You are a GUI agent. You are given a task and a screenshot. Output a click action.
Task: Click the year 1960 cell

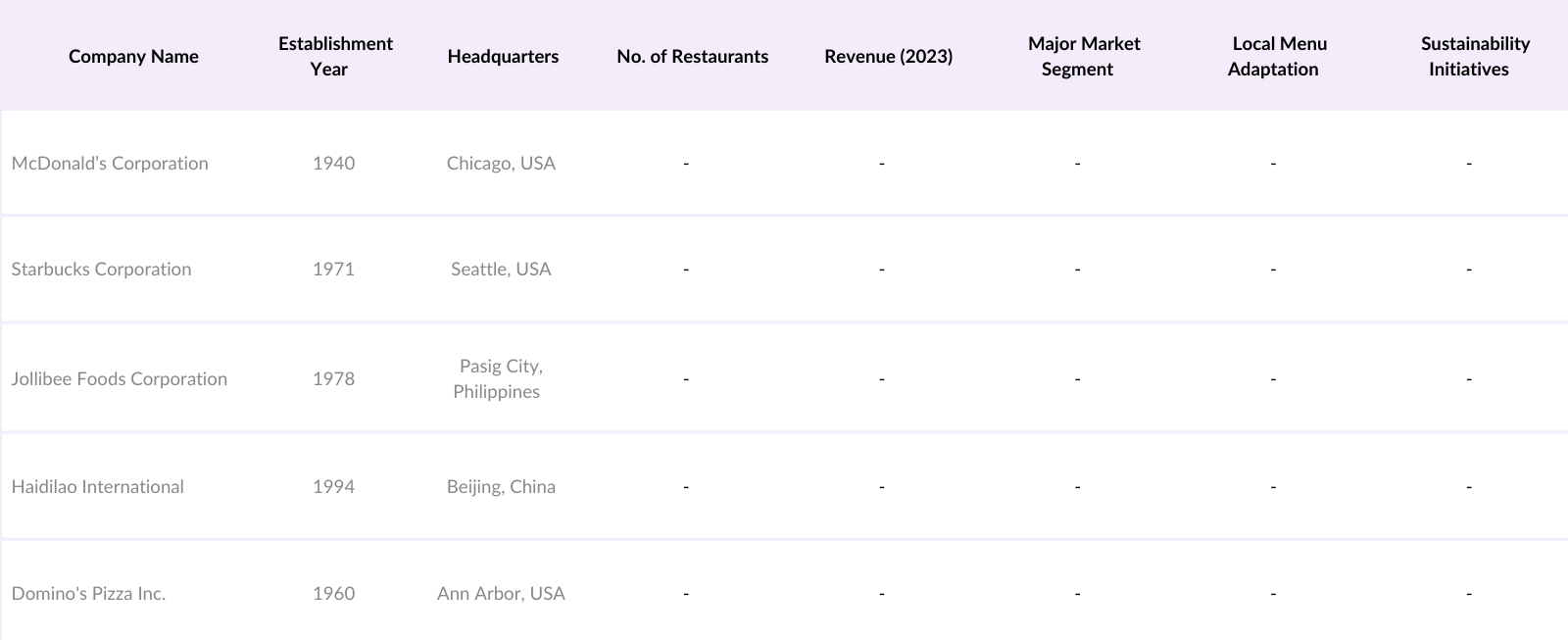[333, 593]
